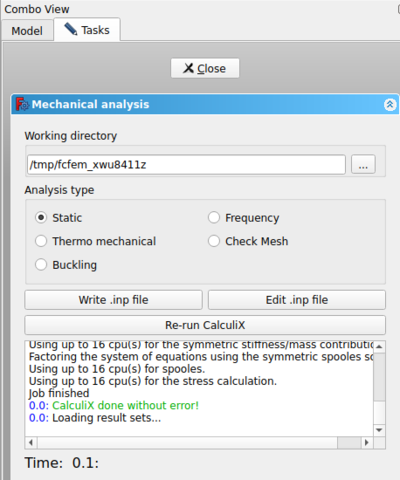Click the working directory path field
The image size is (400, 480).
tap(186, 164)
